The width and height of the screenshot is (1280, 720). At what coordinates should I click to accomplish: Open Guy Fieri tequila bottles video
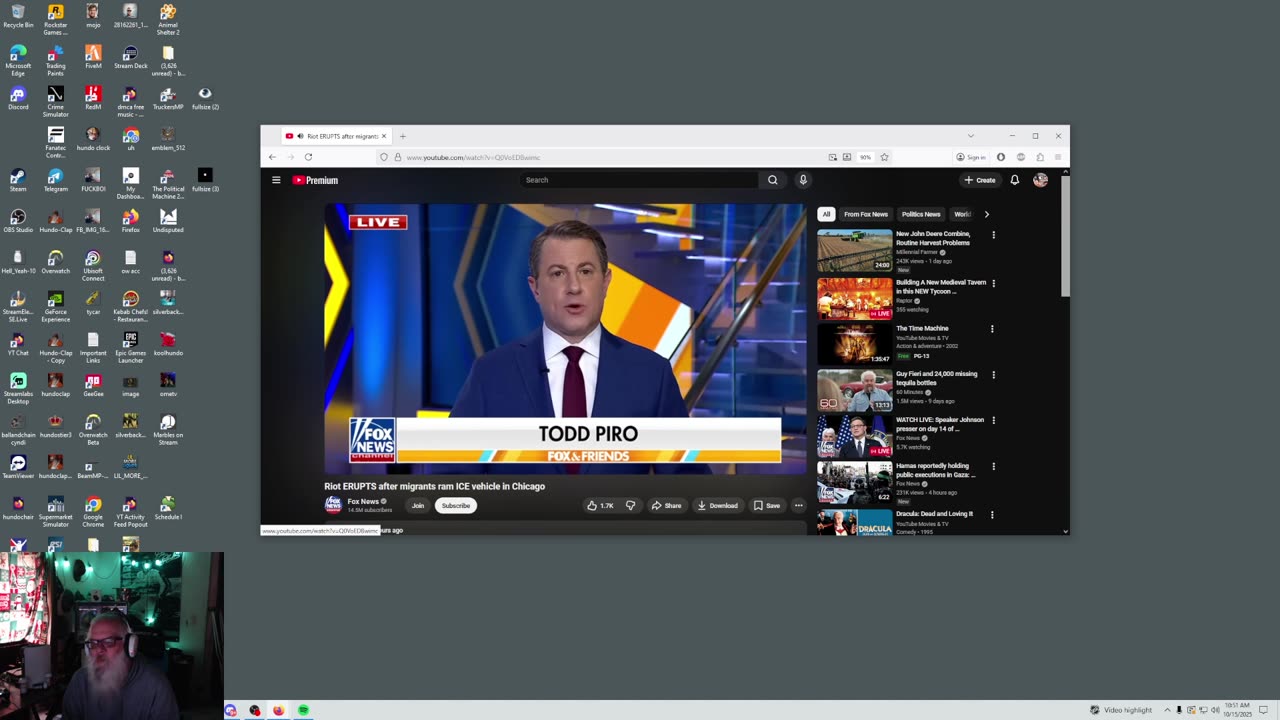click(937, 378)
